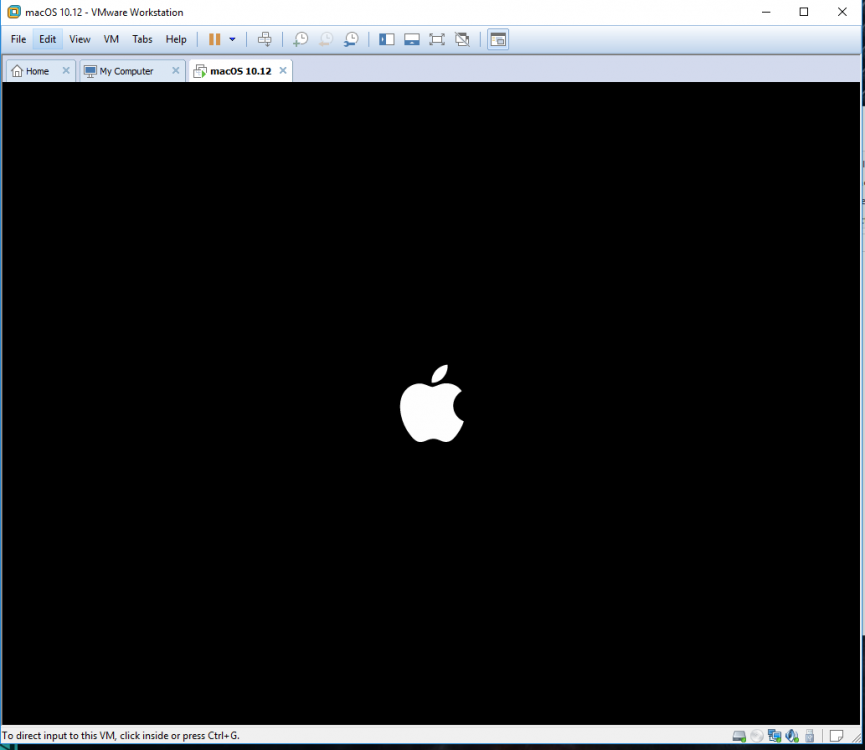Click the hard disk status icon
The width and height of the screenshot is (865, 750).
(x=739, y=736)
